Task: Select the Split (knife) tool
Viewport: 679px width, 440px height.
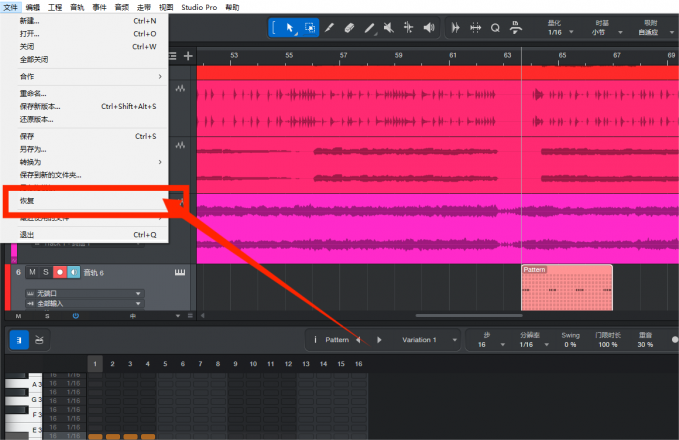Action: click(x=329, y=28)
